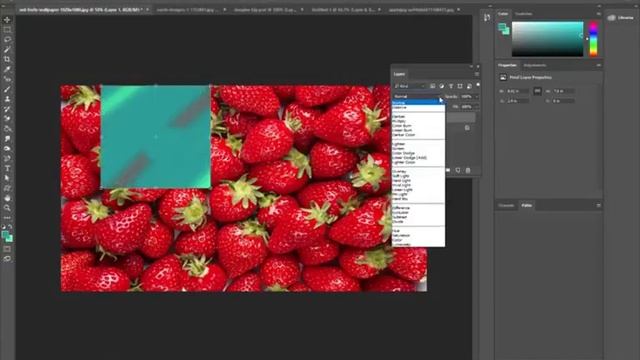This screenshot has height=360, width=640.
Task: Toggle filter for smart objects
Action: (469, 86)
